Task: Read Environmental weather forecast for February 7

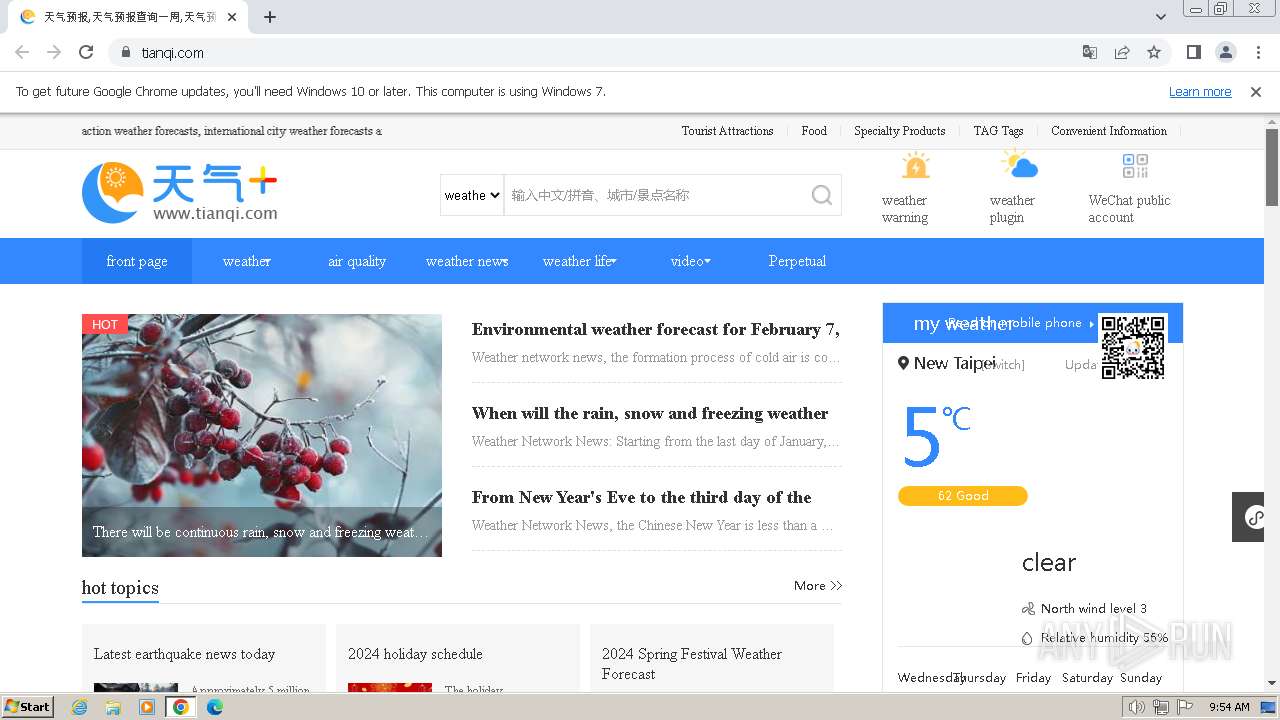Action: 655,329
